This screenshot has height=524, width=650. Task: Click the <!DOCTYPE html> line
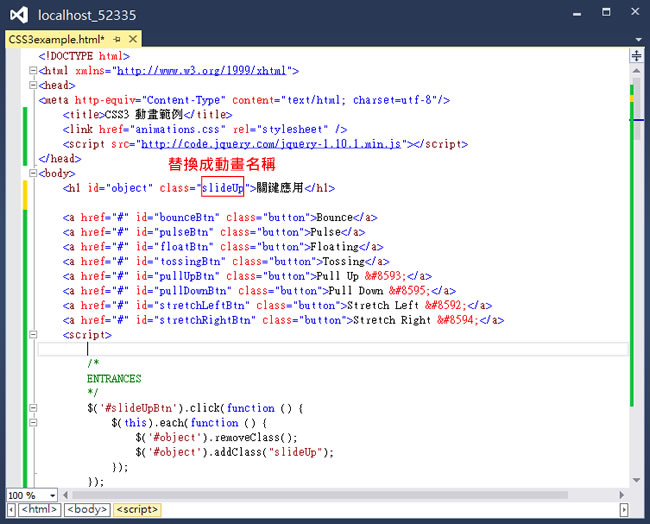[x=84, y=56]
